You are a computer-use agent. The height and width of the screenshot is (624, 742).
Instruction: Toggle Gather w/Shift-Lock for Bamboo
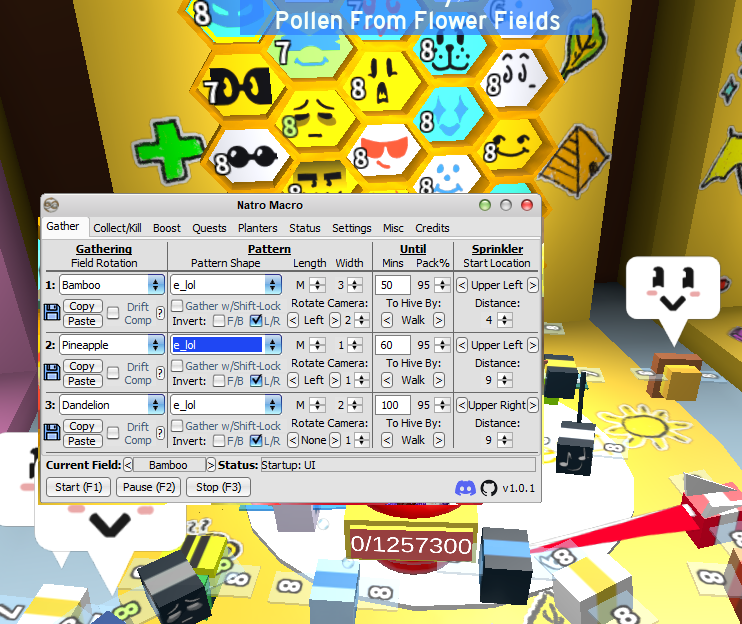[x=177, y=306]
